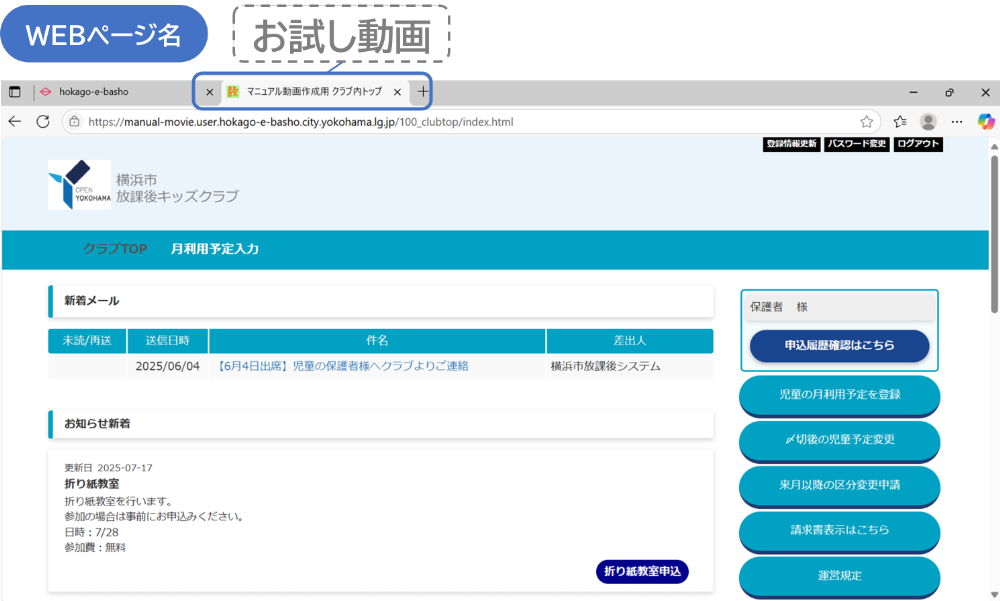Open tab actions menu icon
This screenshot has width=1000, height=601.
click(x=15, y=92)
